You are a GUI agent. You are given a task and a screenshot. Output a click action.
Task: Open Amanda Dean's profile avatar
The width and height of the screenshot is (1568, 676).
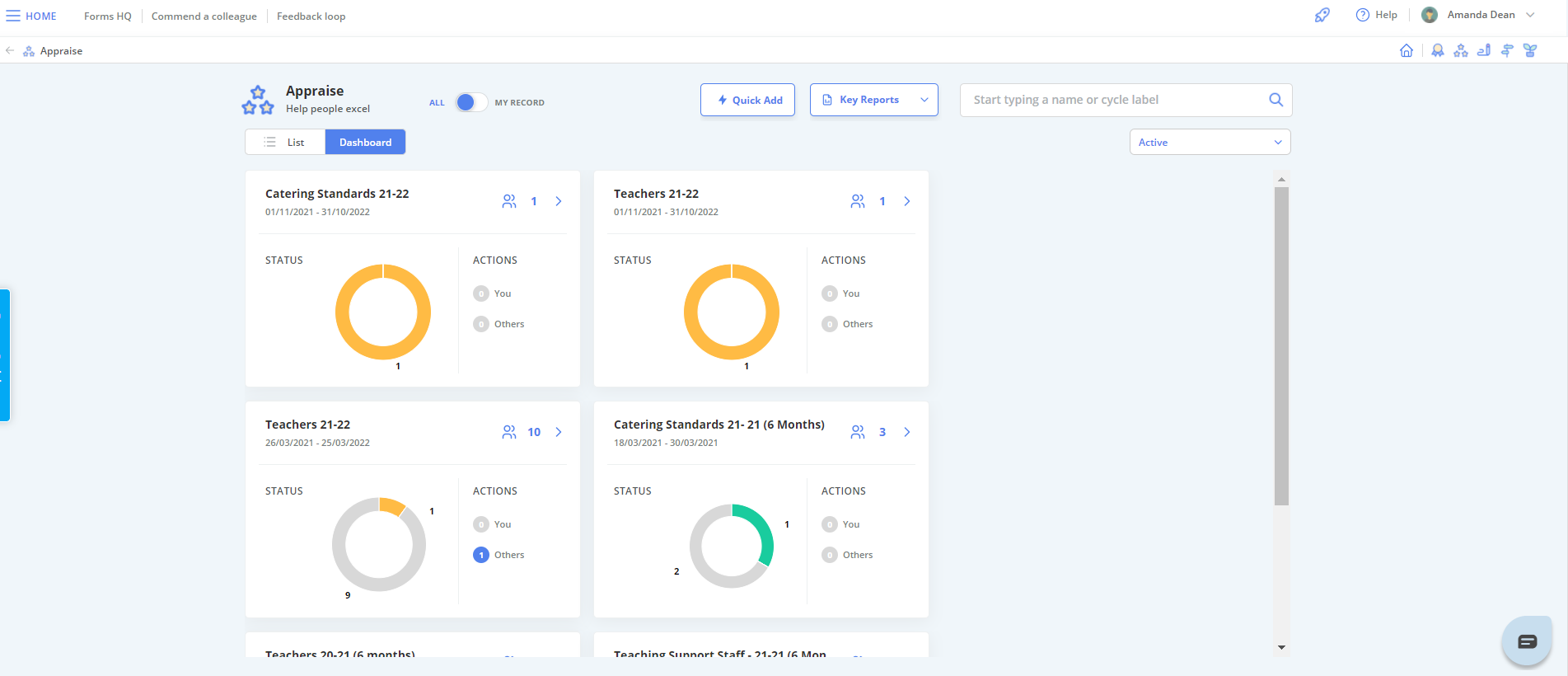[1430, 15]
